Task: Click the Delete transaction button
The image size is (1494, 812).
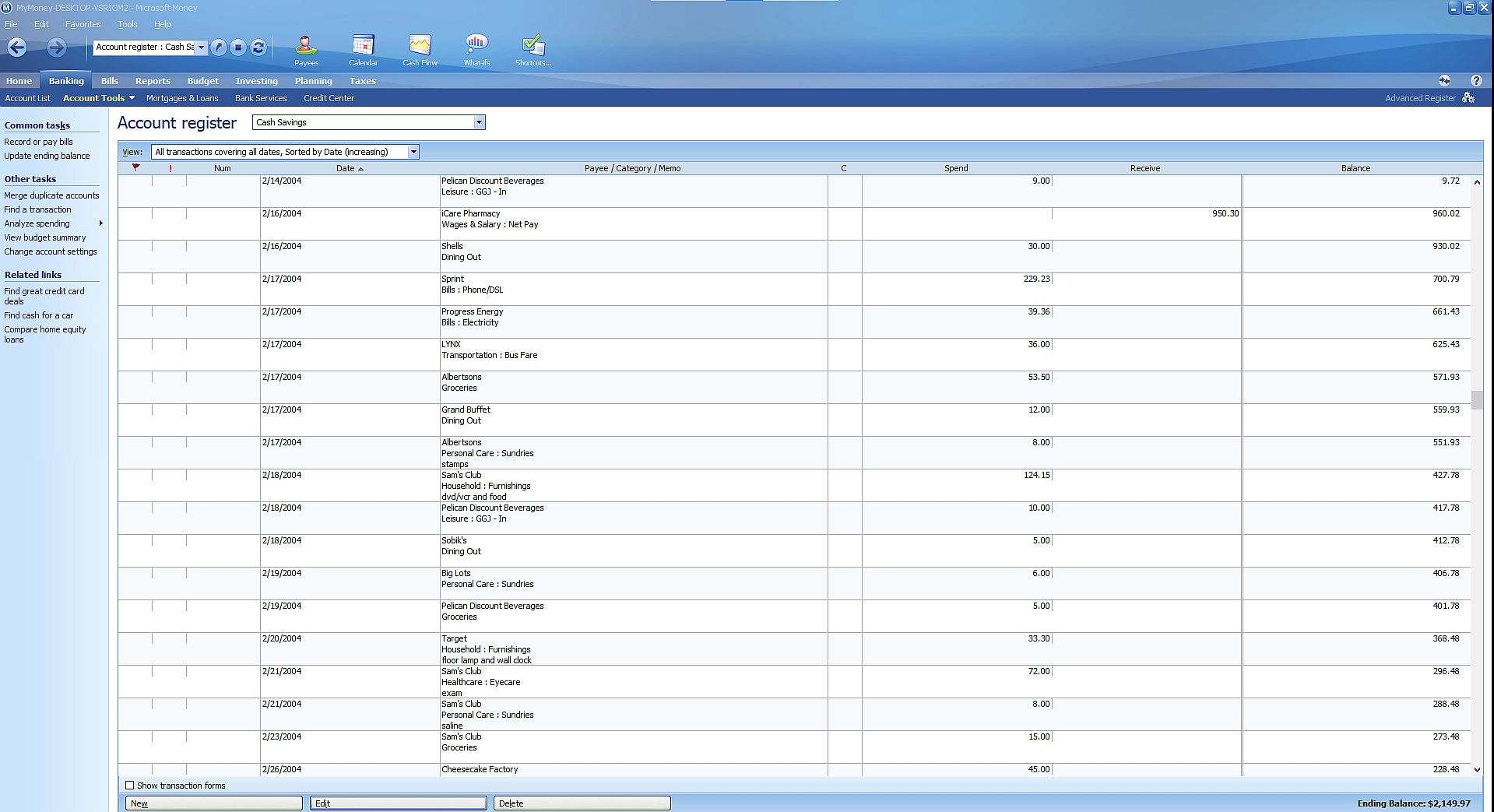Action: pos(582,803)
